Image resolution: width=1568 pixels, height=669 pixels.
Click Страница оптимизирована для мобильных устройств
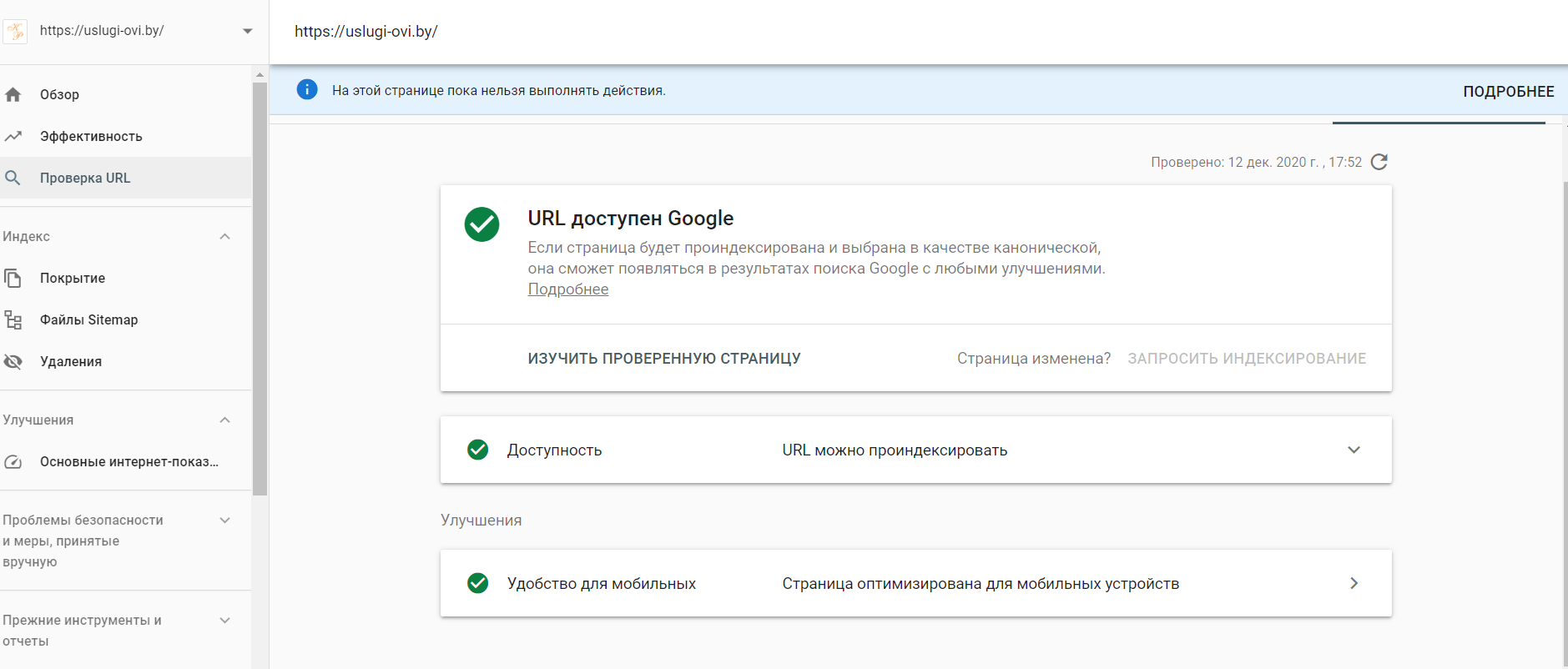[981, 584]
